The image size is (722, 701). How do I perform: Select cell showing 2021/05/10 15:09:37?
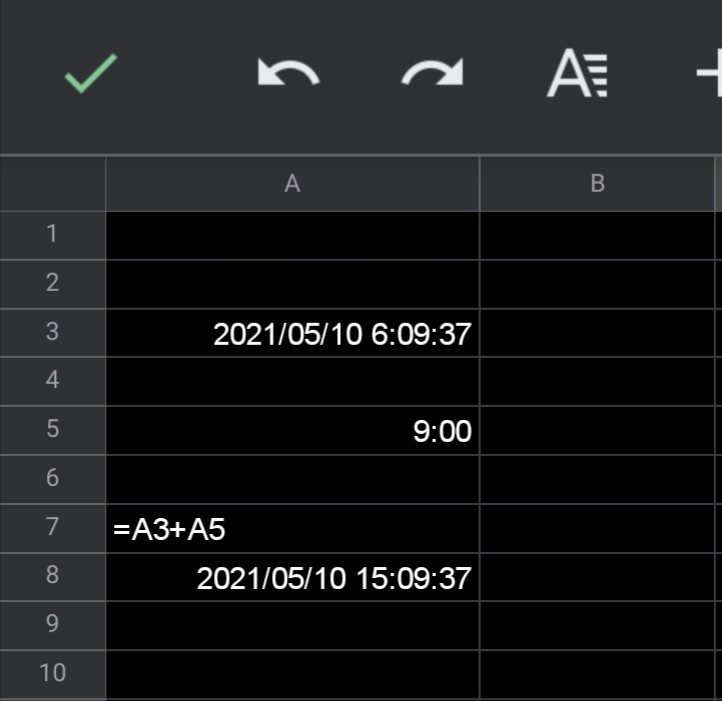coord(292,577)
